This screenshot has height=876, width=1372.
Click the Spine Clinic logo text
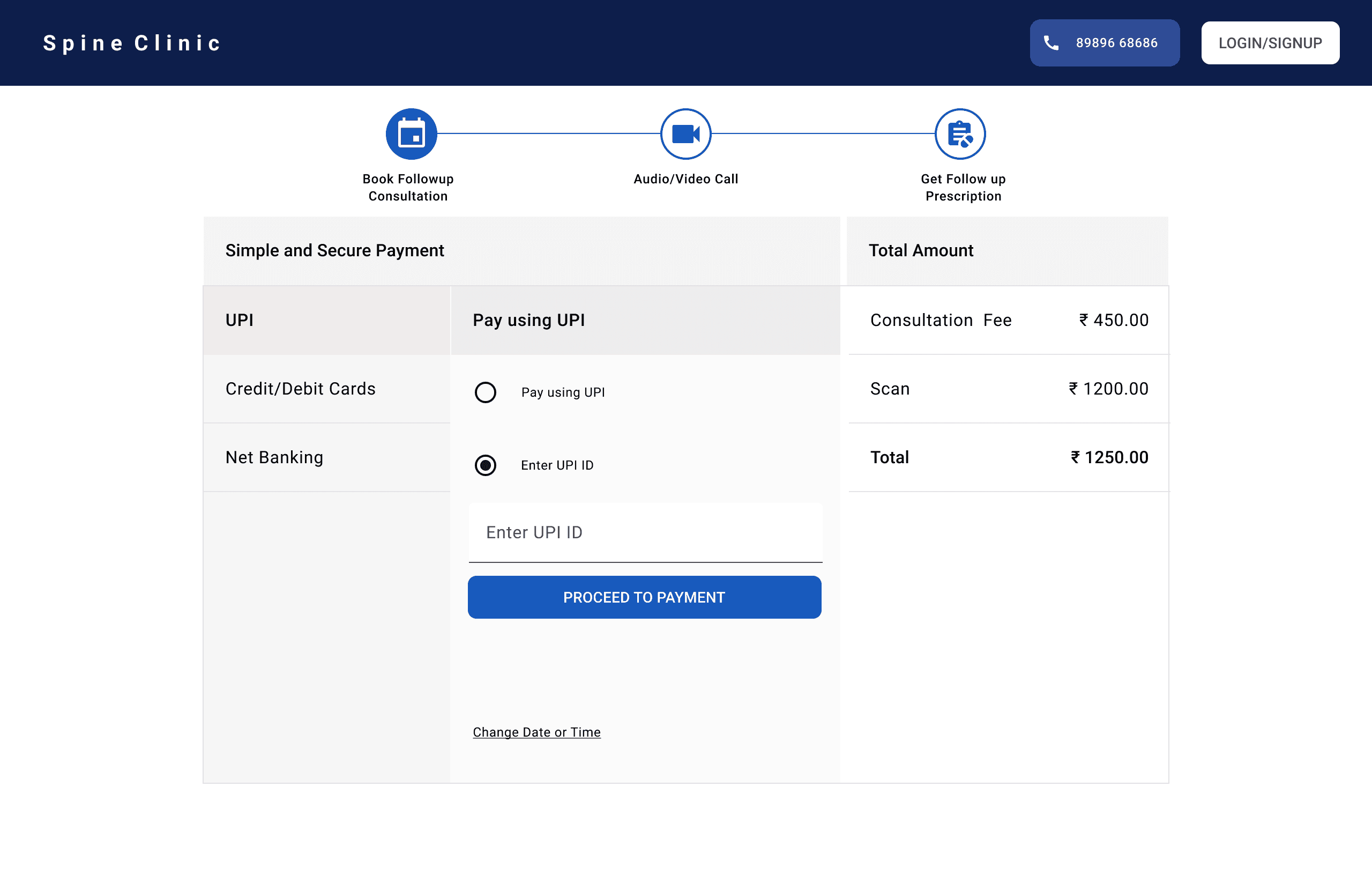click(132, 43)
